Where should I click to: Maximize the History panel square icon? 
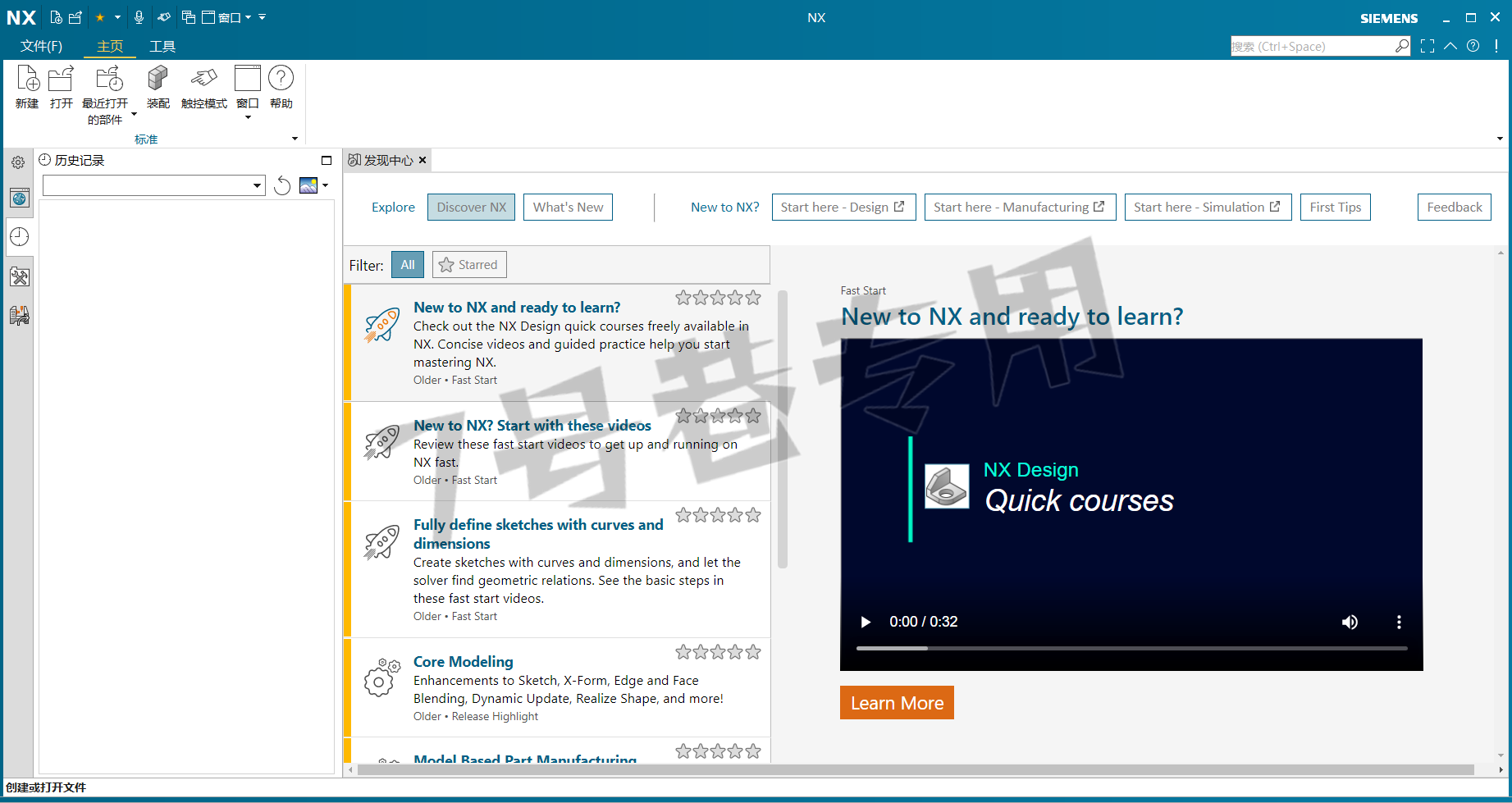click(x=327, y=161)
